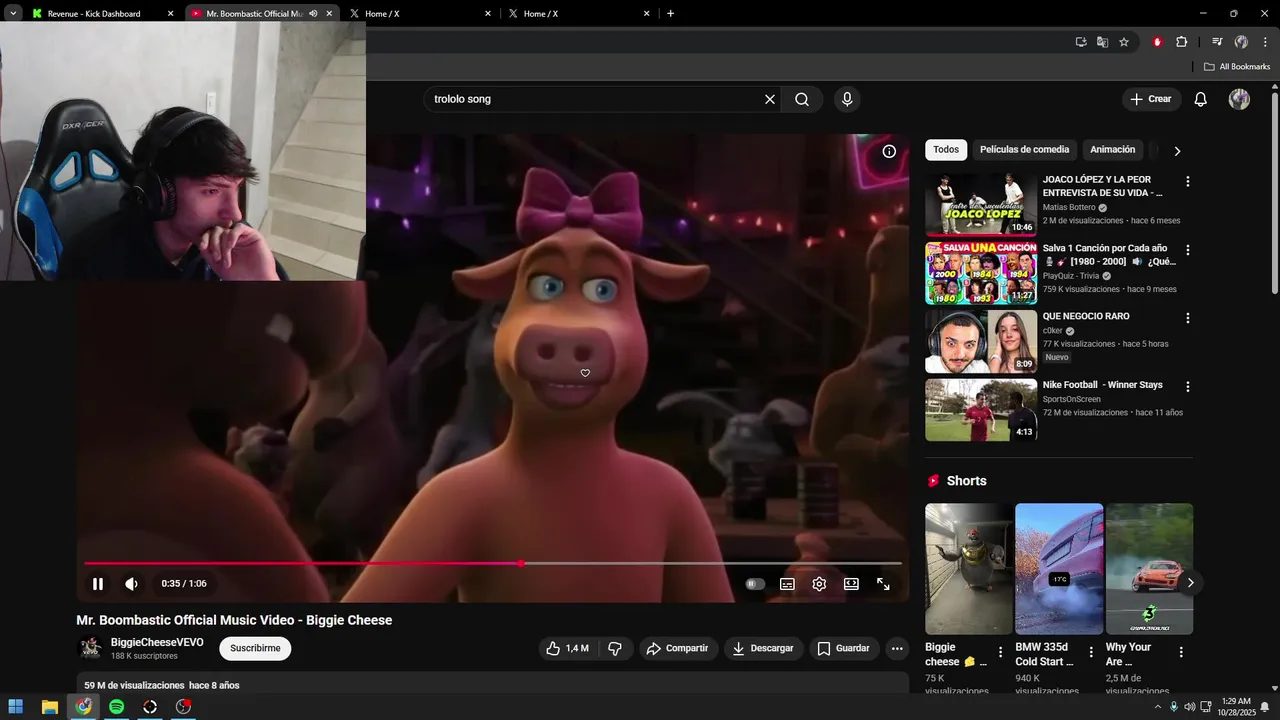Image resolution: width=1280 pixels, height=720 pixels.
Task: Select the Todos filter chip
Action: point(946,150)
